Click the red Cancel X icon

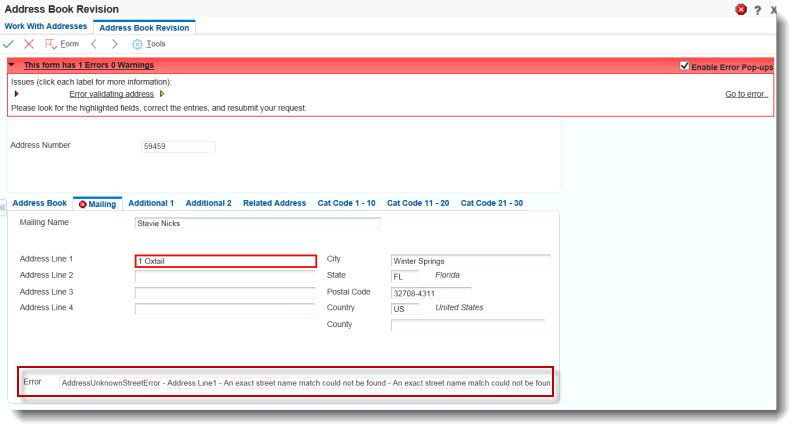[28, 44]
